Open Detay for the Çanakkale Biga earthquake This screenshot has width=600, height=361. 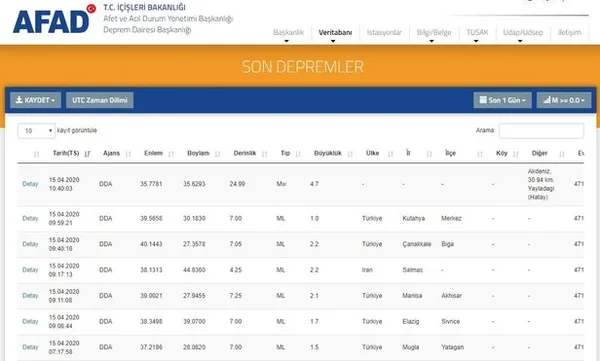tap(30, 244)
